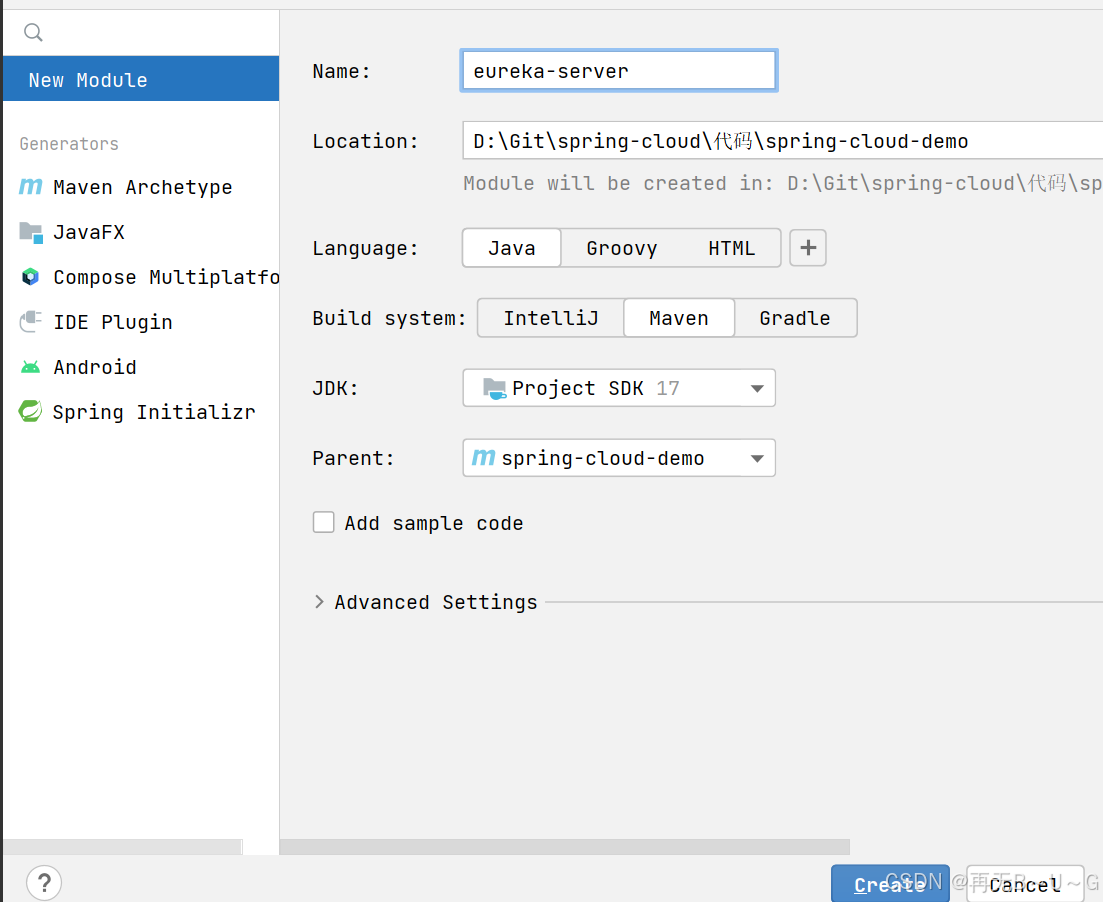Screen dimensions: 1103x902
Task: Click the Build system label
Action: click(389, 318)
